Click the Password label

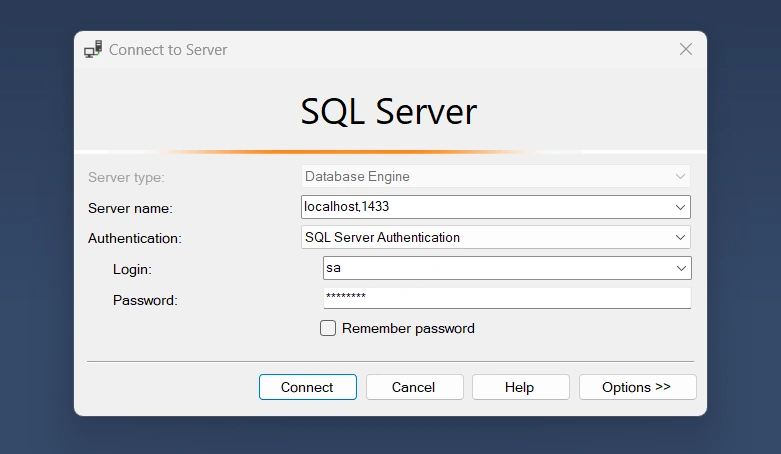(145, 301)
